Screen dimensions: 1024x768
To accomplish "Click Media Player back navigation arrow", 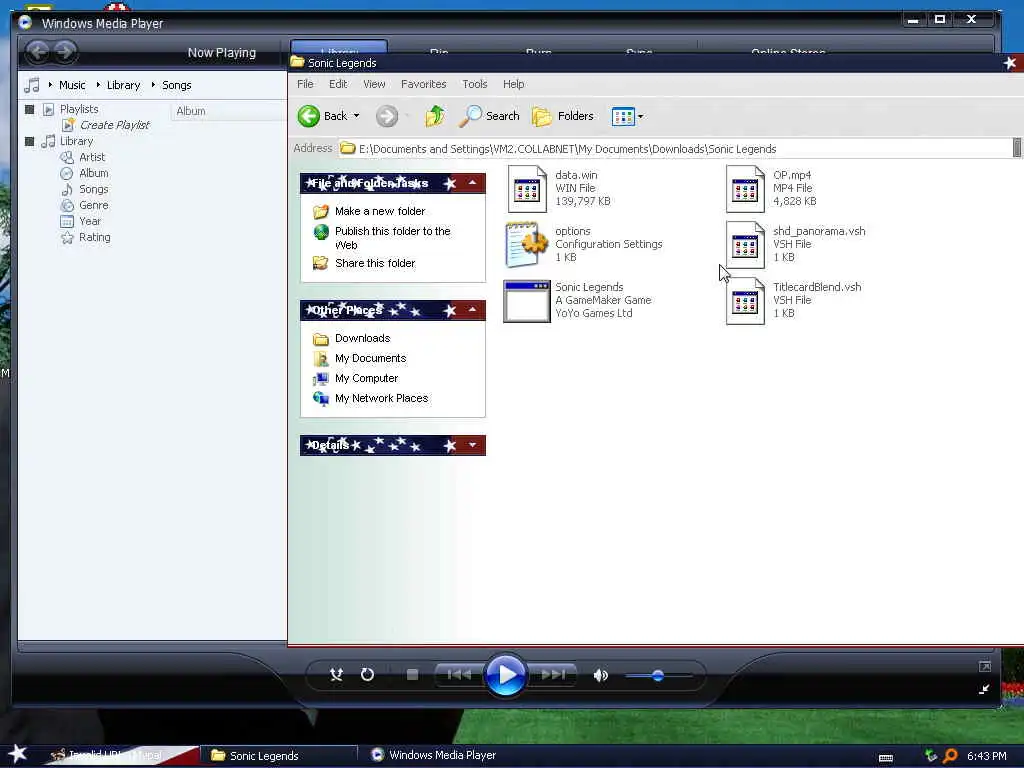I will pyautogui.click(x=38, y=51).
